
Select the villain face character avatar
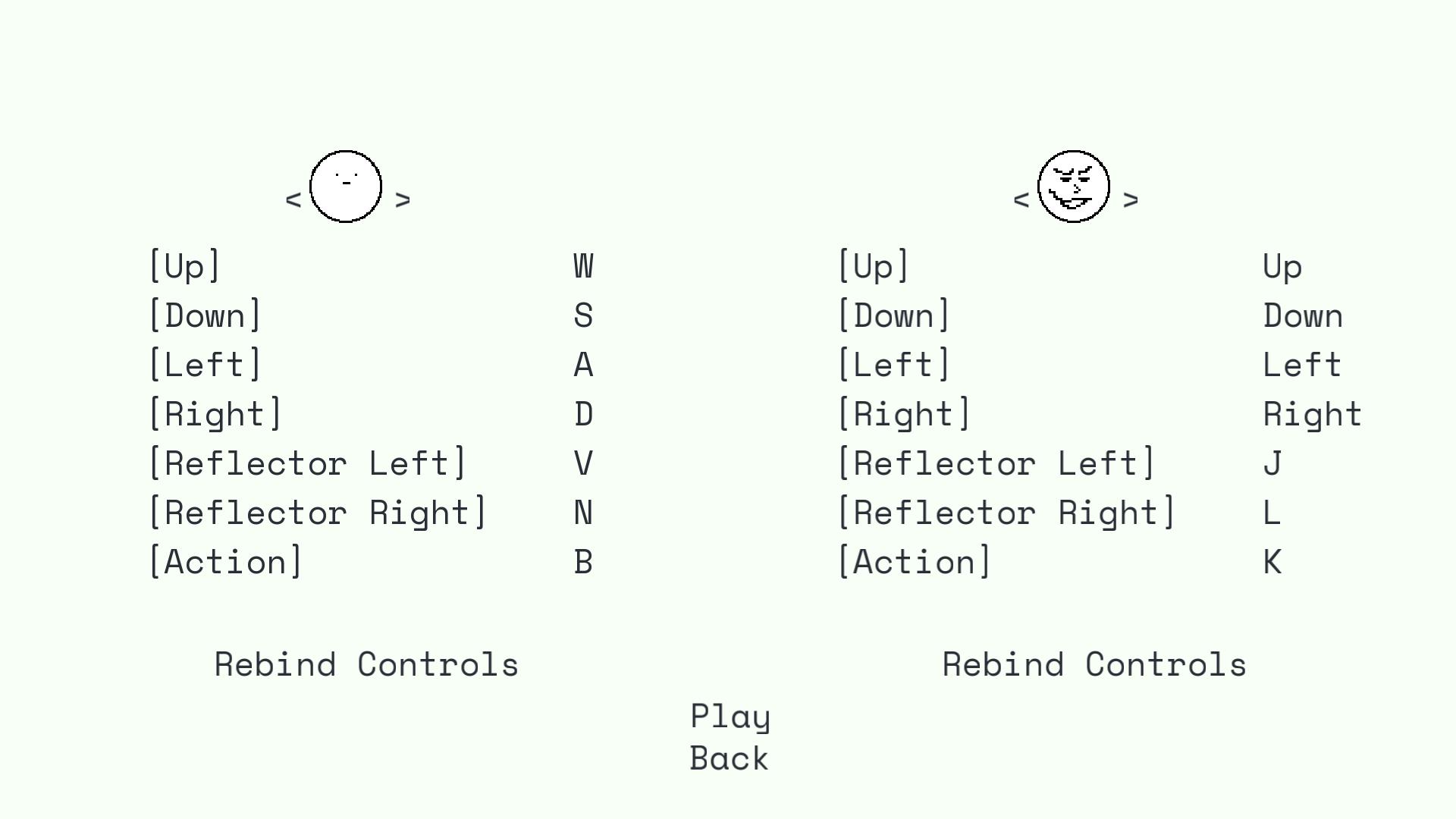[1074, 186]
